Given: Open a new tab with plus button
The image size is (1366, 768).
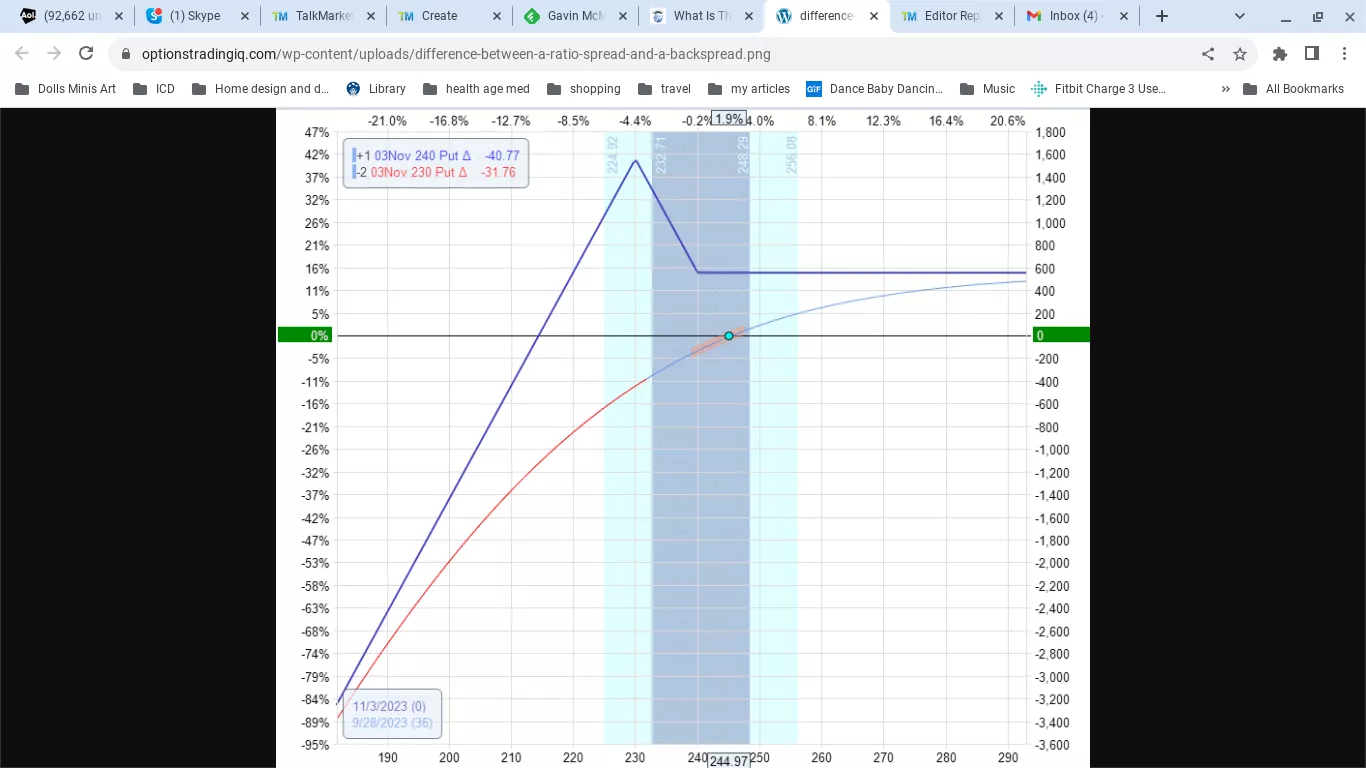Looking at the screenshot, I should point(1161,16).
